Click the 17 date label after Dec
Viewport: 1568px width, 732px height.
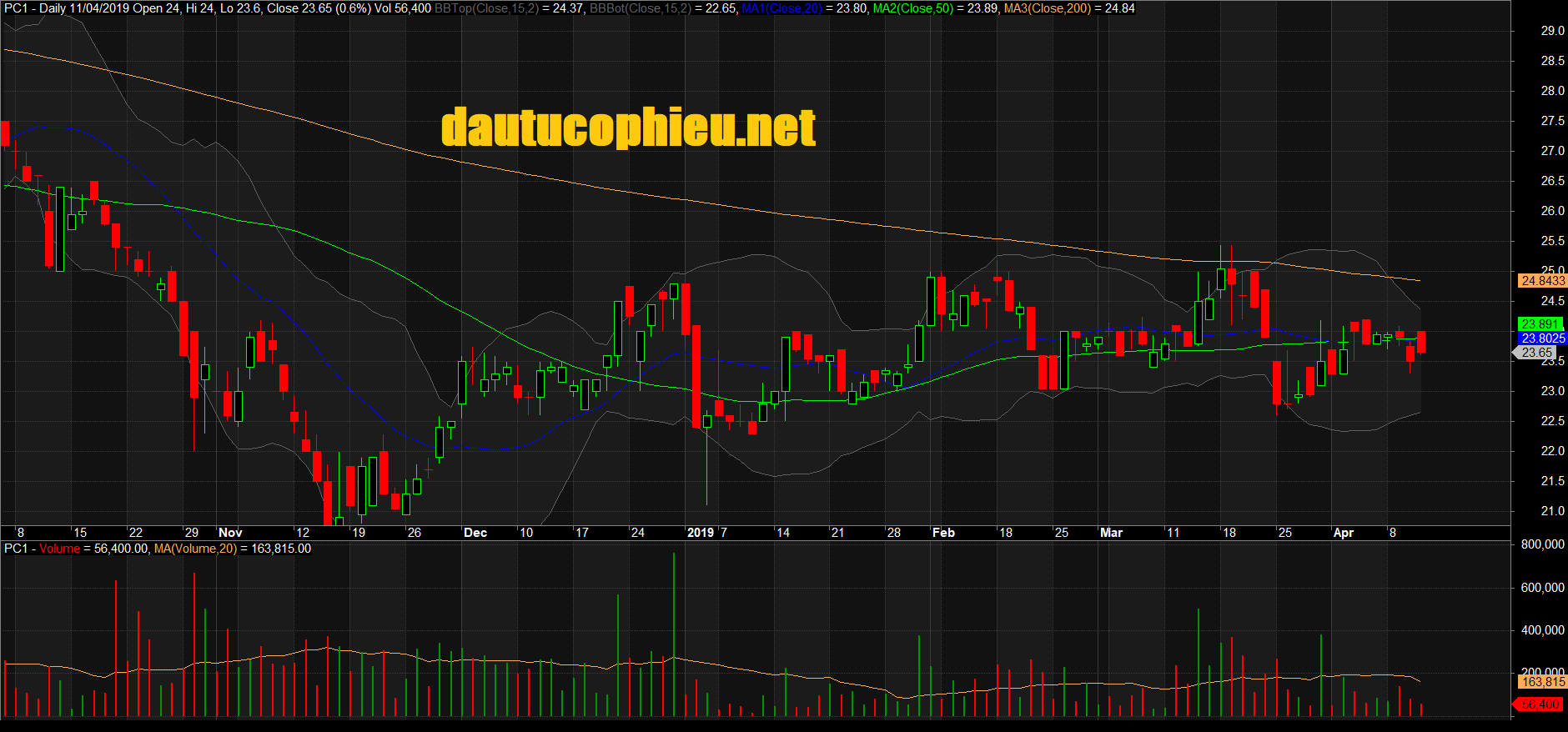582,533
